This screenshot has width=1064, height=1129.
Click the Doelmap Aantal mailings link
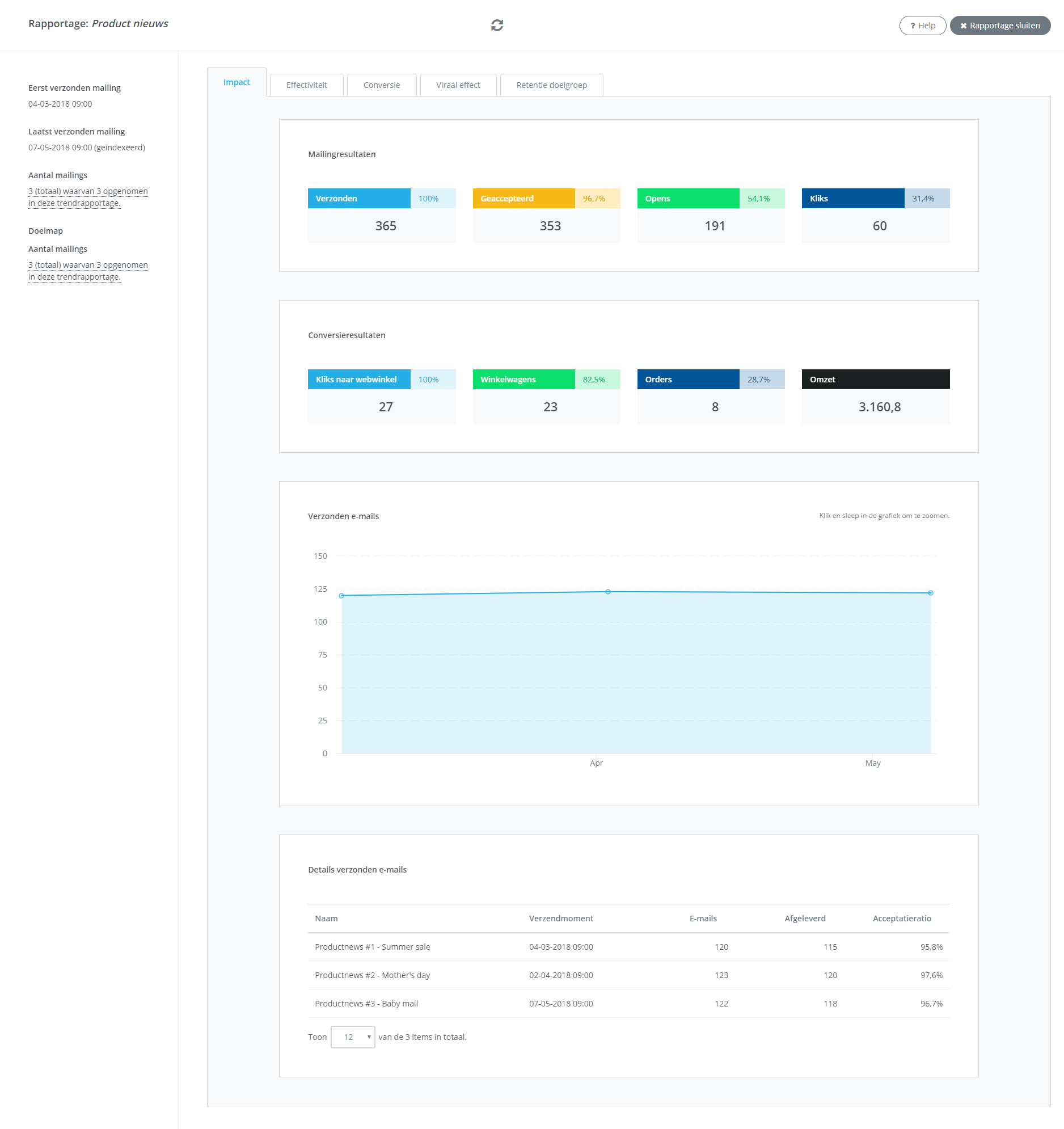pos(87,271)
